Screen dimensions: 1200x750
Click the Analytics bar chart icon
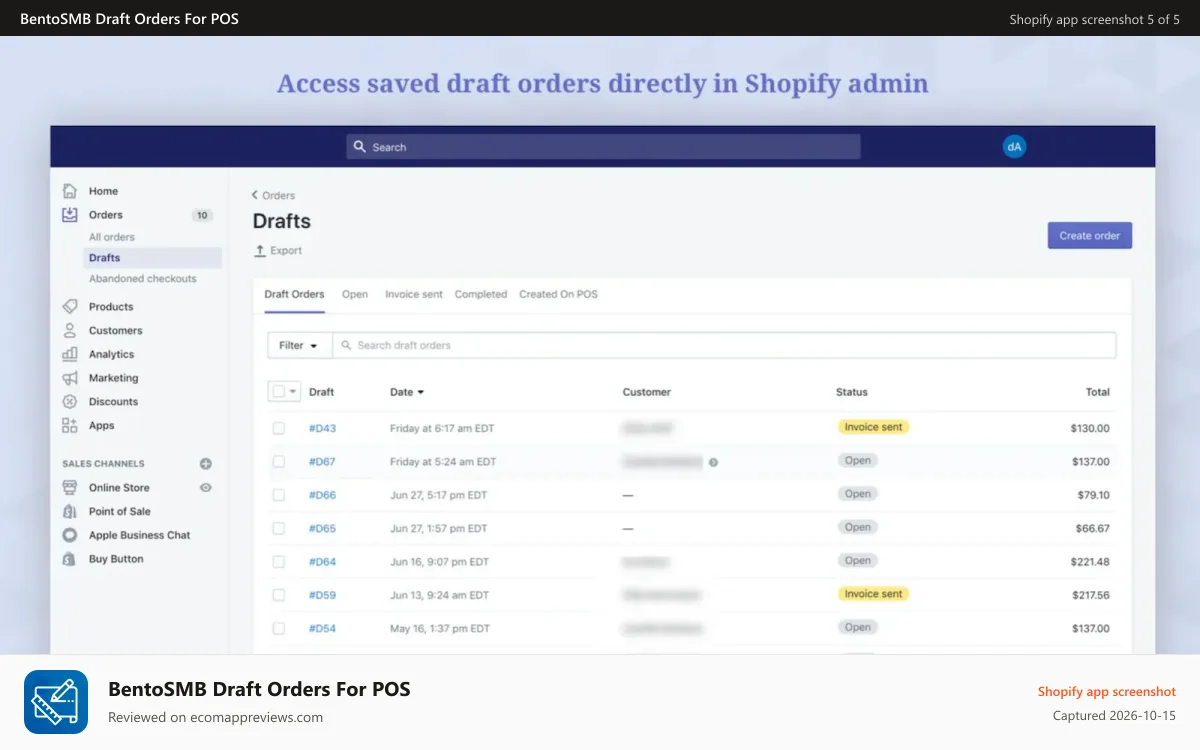pyautogui.click(x=70, y=354)
